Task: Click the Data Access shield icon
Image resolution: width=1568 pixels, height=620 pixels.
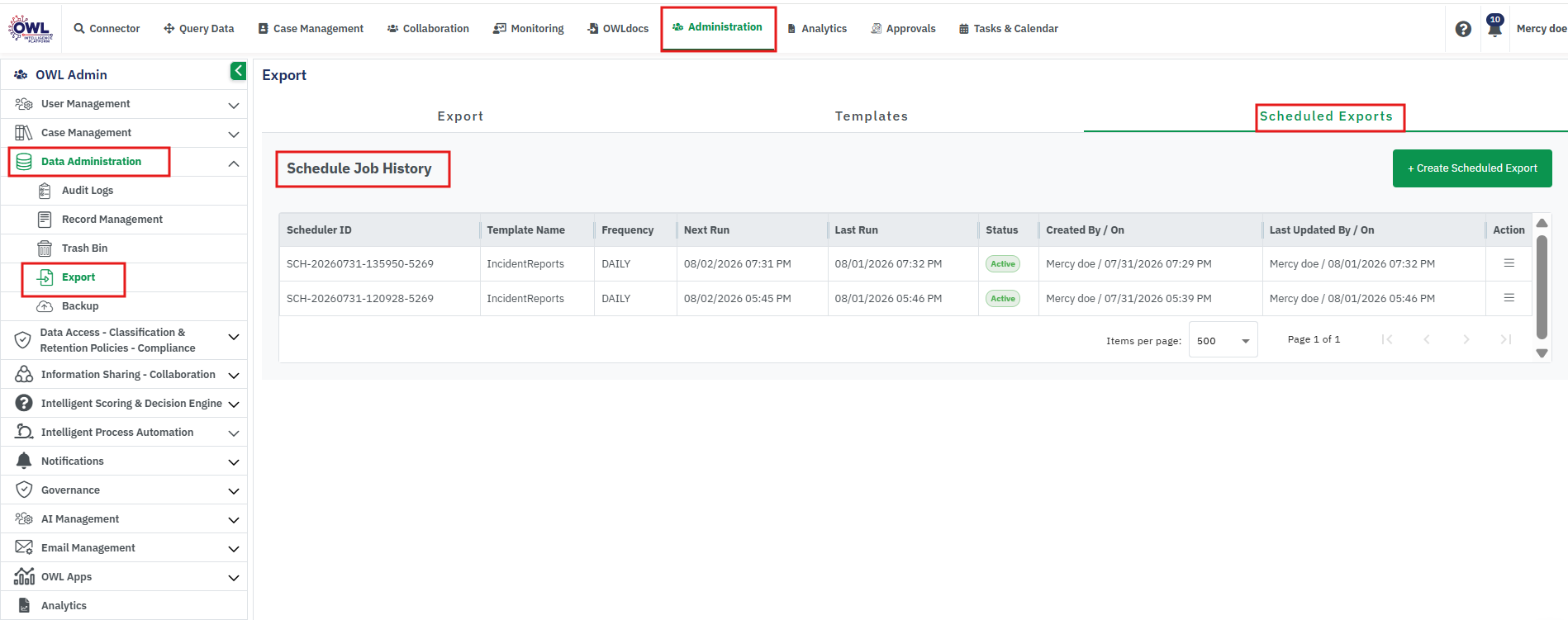Action: [x=23, y=340]
